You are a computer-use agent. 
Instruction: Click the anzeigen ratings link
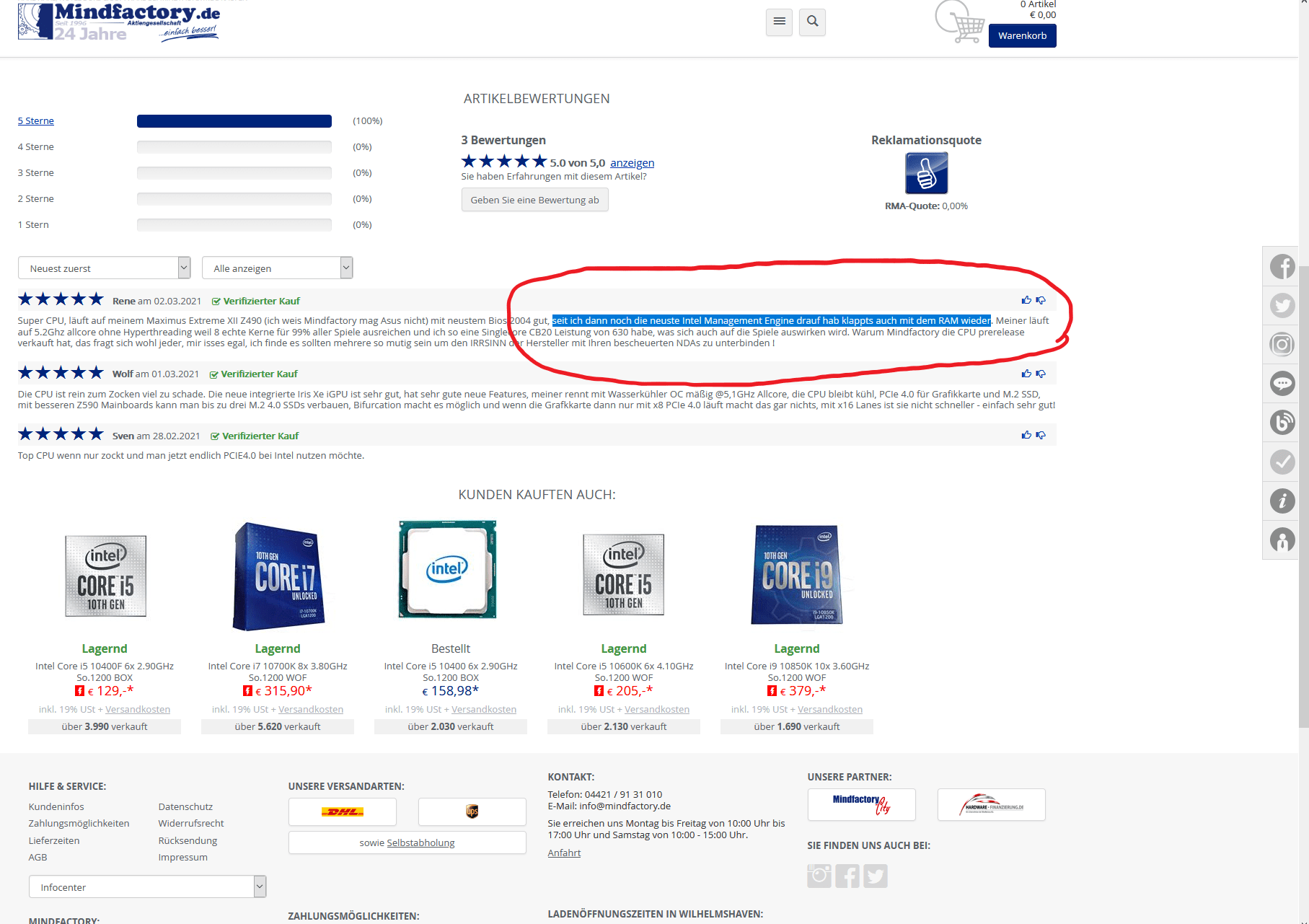[x=633, y=163]
